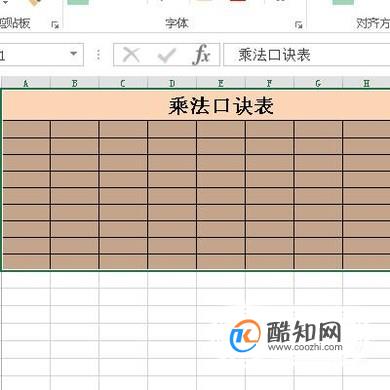Image resolution: width=390 pixels, height=390 pixels.
Task: Open the Font group dialog launcher
Action: click(299, 25)
